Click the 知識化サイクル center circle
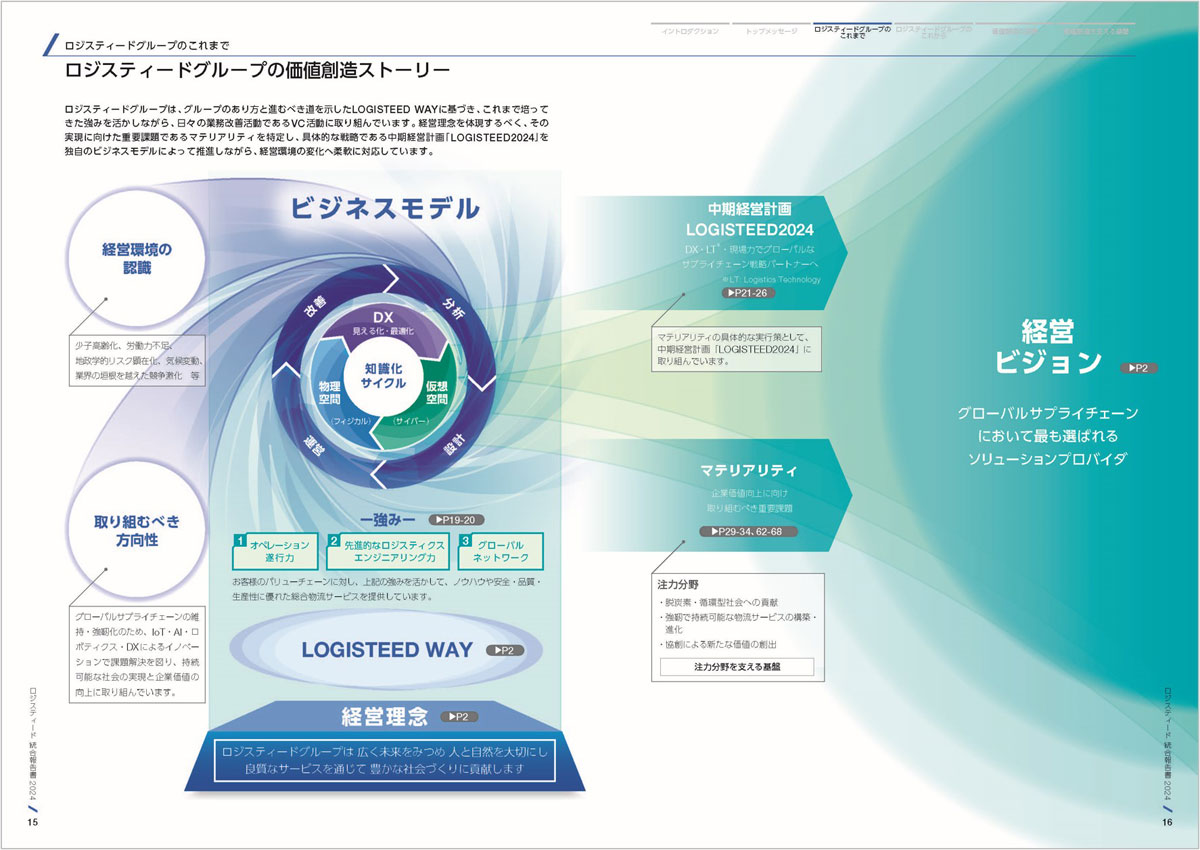Screen dimensions: 1200x850 tap(384, 375)
